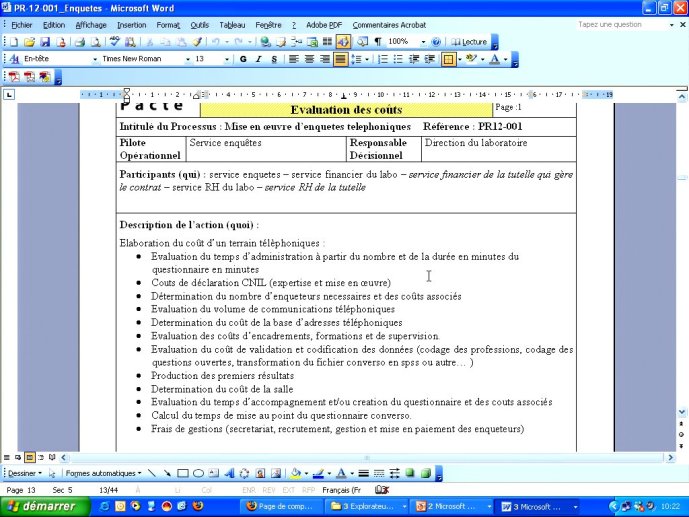Open the font combo box Times New Roman
The width and height of the screenshot is (689, 517).
(146, 59)
